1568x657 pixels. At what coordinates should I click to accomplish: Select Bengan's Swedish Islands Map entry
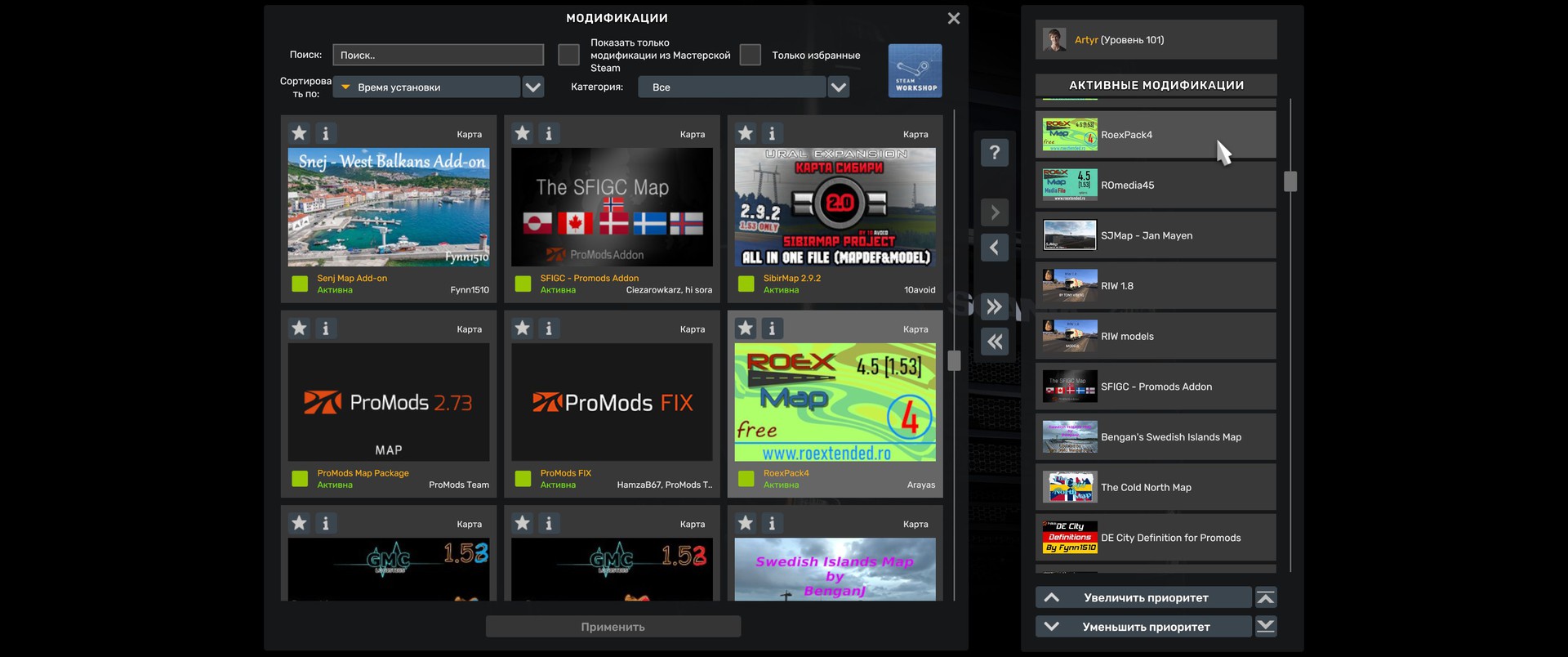(x=1156, y=437)
